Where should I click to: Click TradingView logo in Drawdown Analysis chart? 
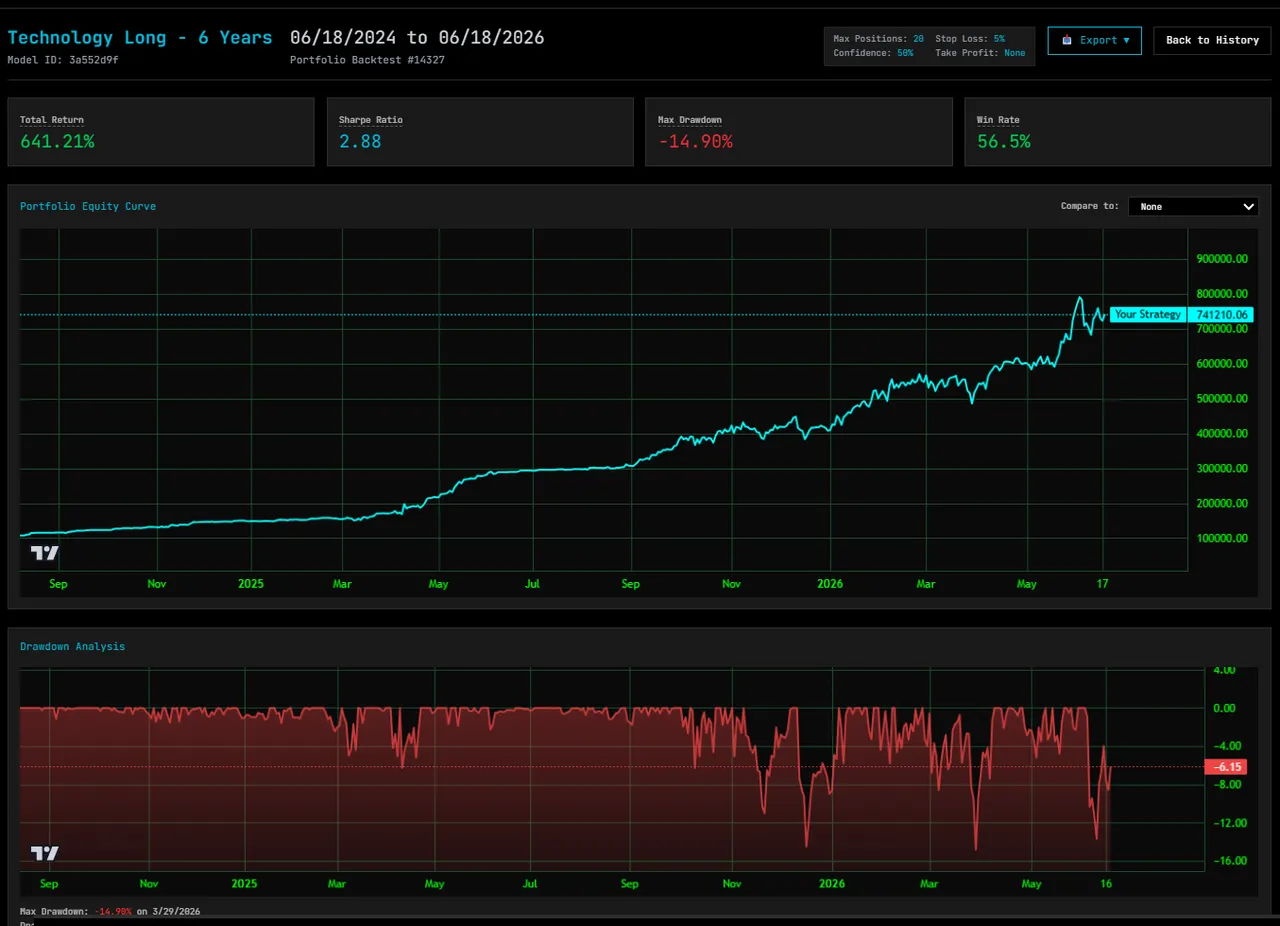click(44, 853)
